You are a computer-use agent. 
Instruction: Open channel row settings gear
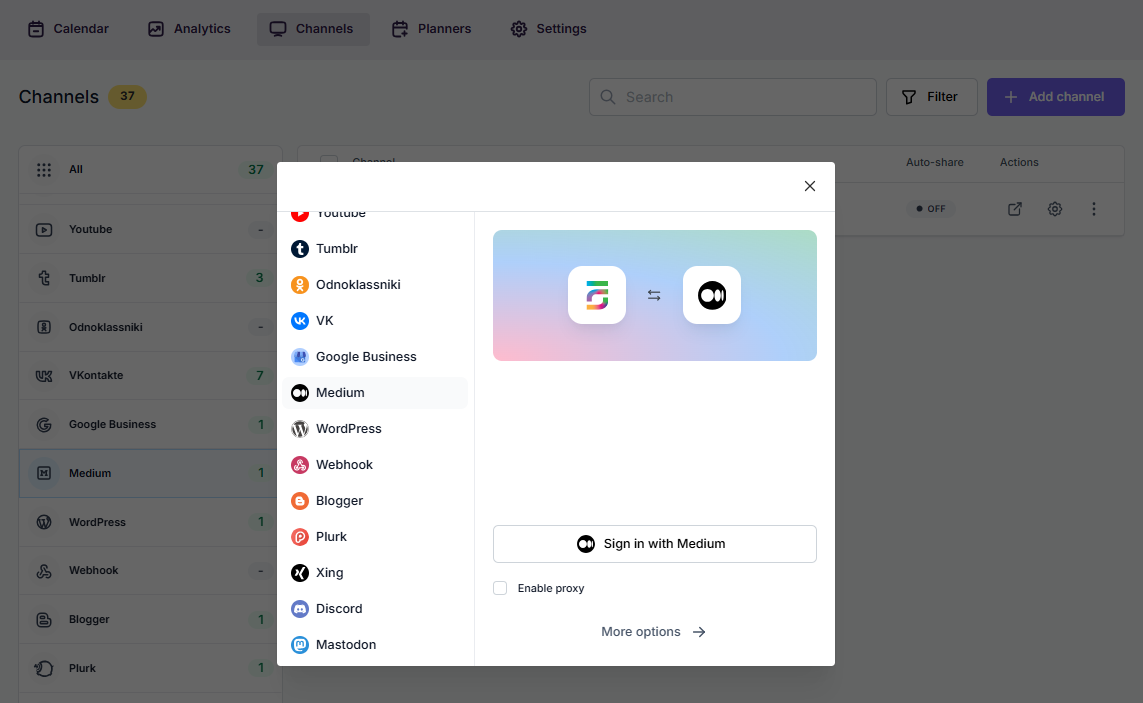(x=1055, y=209)
